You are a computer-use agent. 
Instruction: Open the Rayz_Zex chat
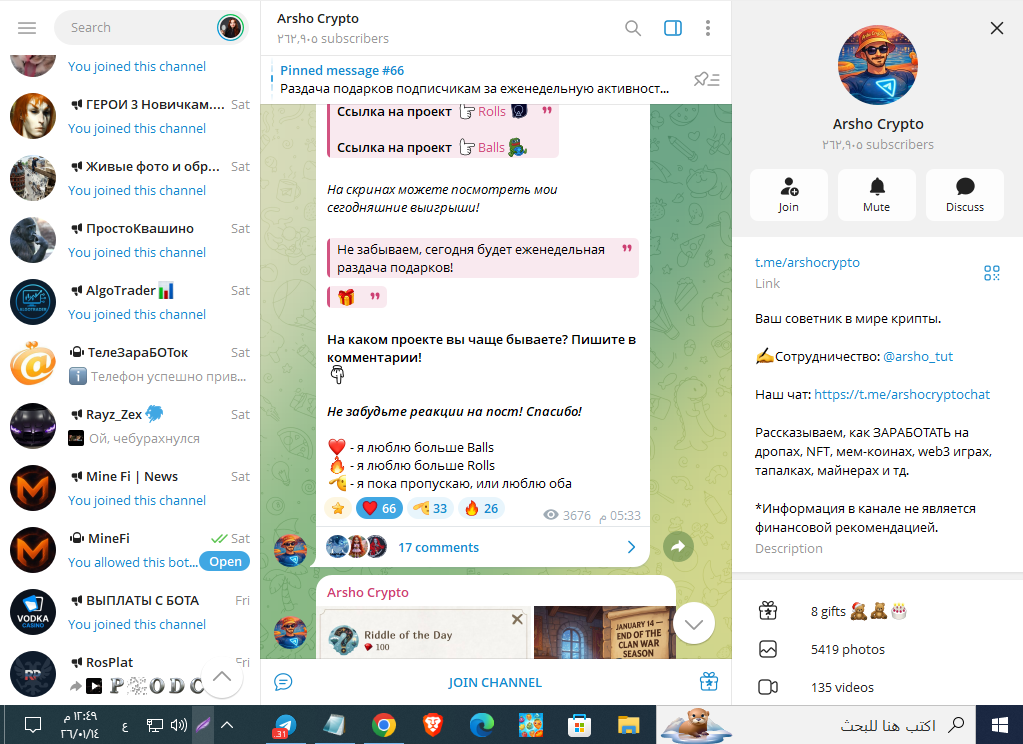130,426
